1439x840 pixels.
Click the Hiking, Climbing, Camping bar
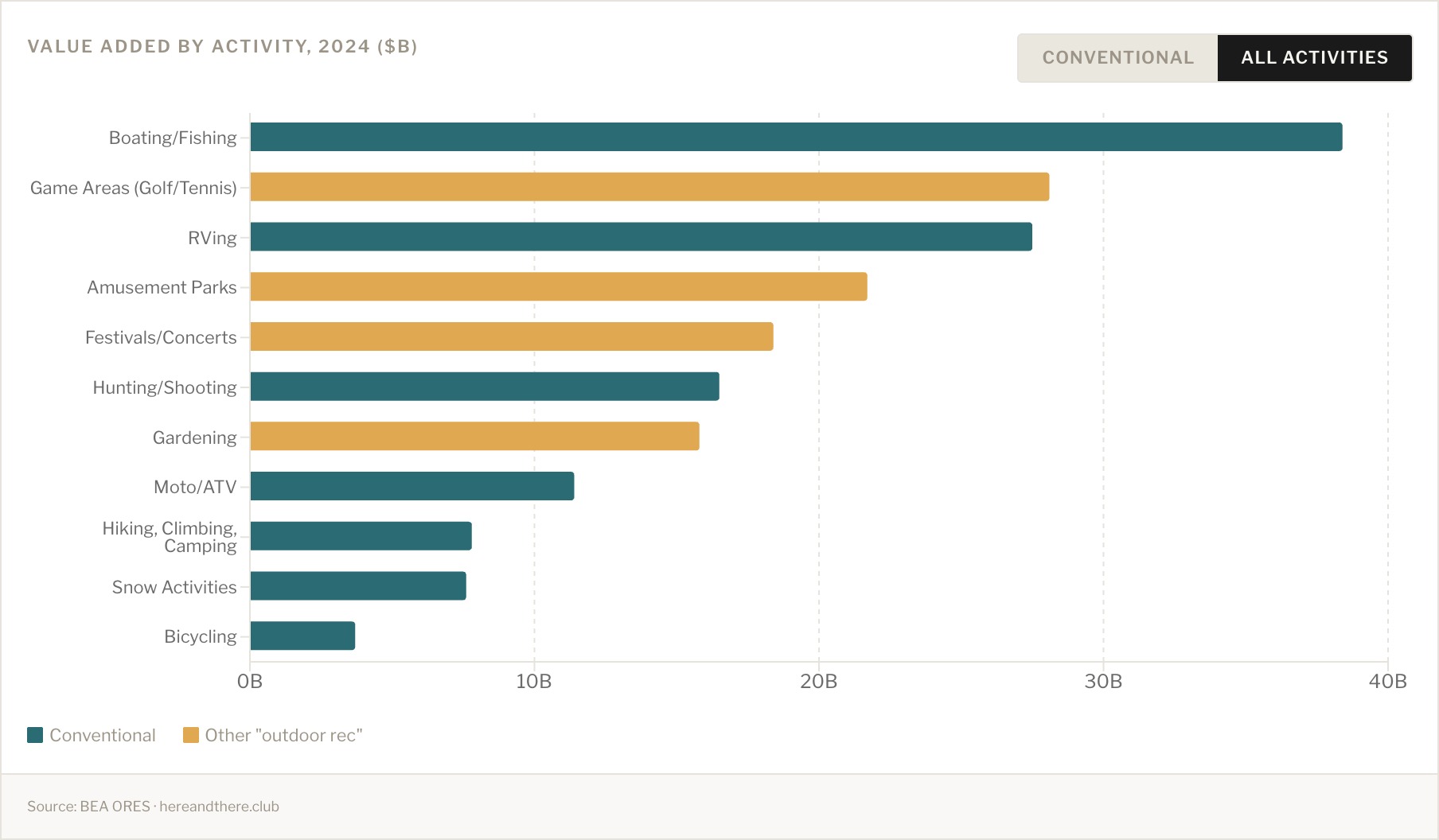coord(361,536)
